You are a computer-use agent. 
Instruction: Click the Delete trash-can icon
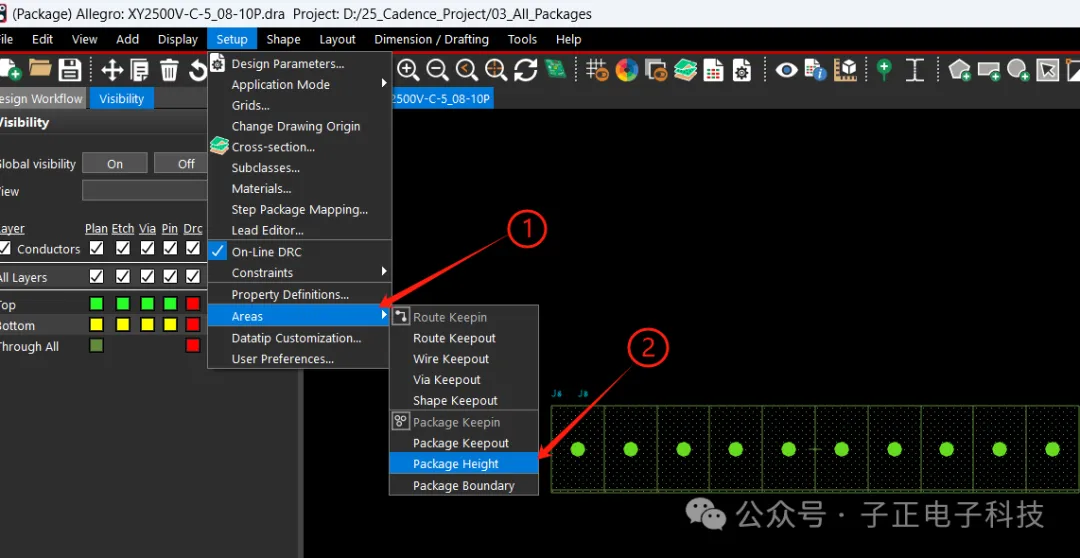pos(169,70)
